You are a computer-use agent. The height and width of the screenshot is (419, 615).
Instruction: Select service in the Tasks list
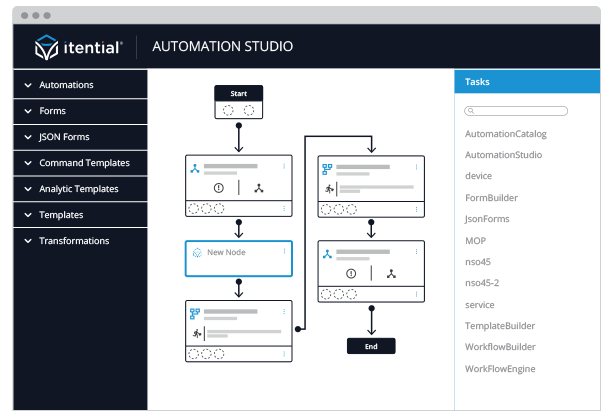[479, 305]
